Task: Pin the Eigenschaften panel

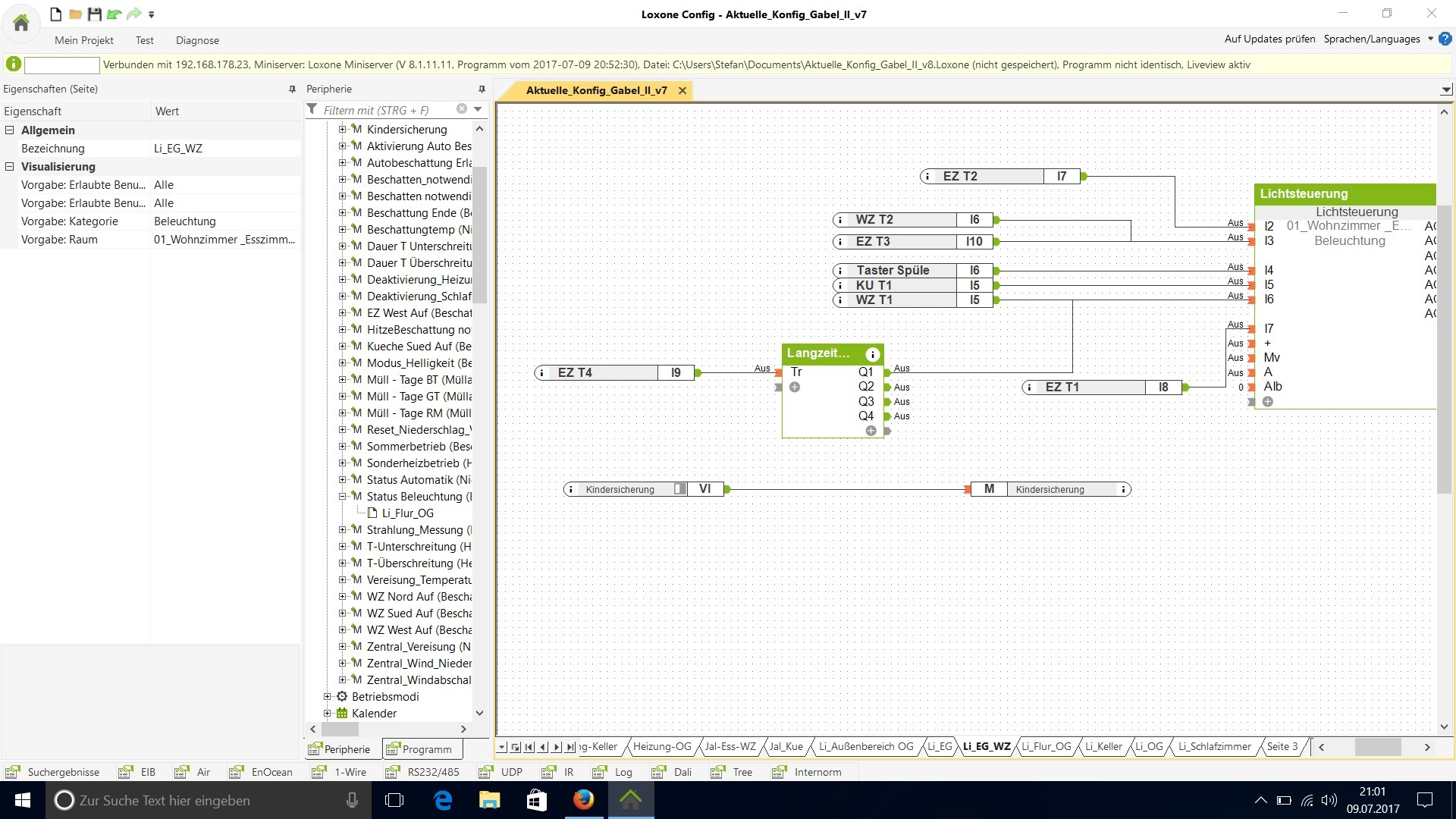Action: [292, 89]
